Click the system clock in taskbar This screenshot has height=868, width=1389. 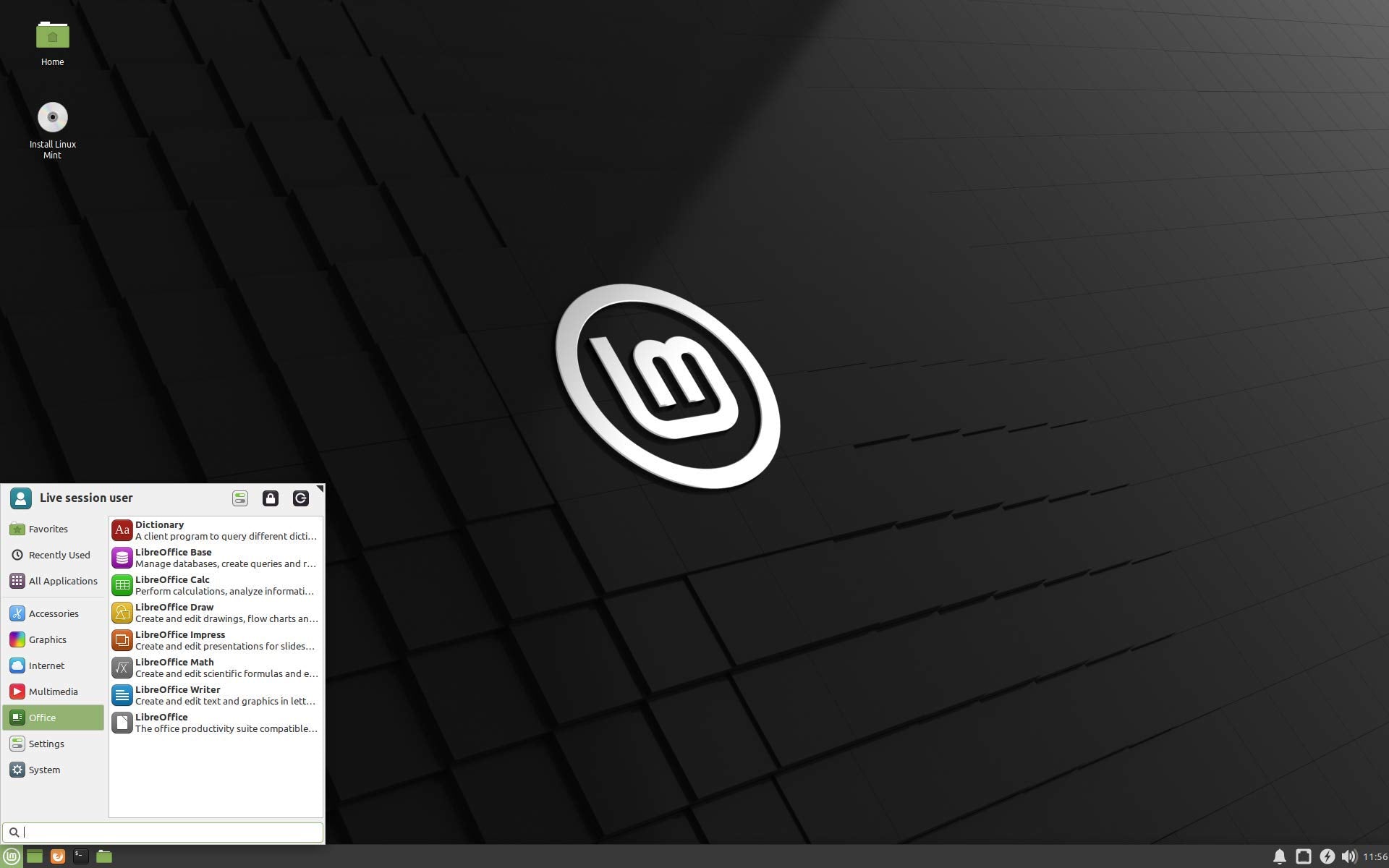(x=1374, y=855)
